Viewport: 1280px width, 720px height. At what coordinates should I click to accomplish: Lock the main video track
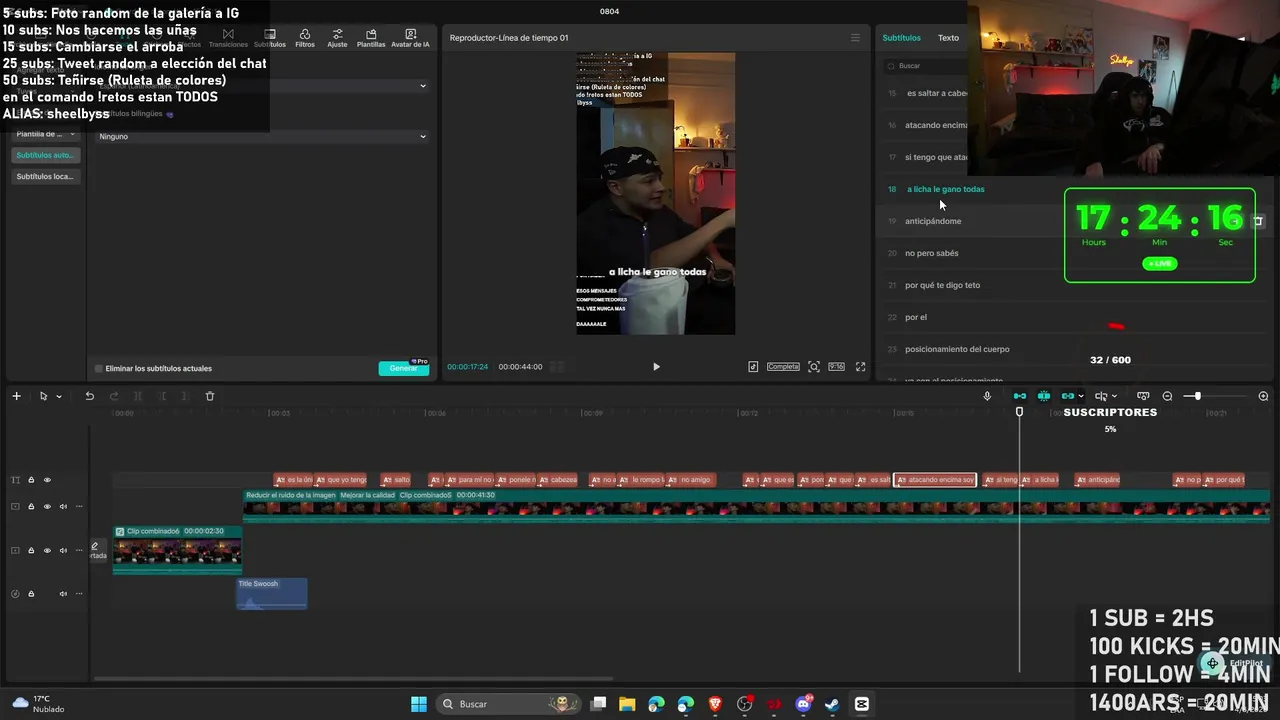31,507
